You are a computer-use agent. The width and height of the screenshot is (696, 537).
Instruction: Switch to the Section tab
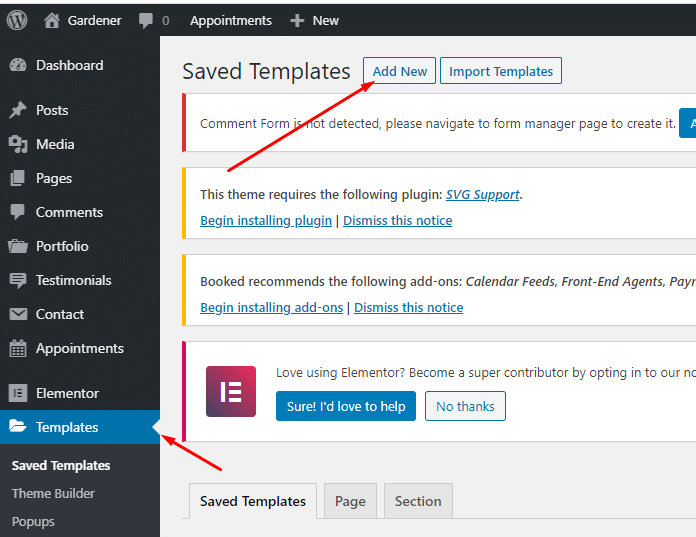418,501
